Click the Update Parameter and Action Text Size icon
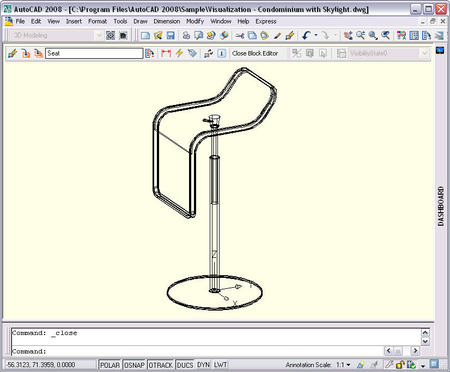450x372 pixels. pyautogui.click(x=209, y=53)
